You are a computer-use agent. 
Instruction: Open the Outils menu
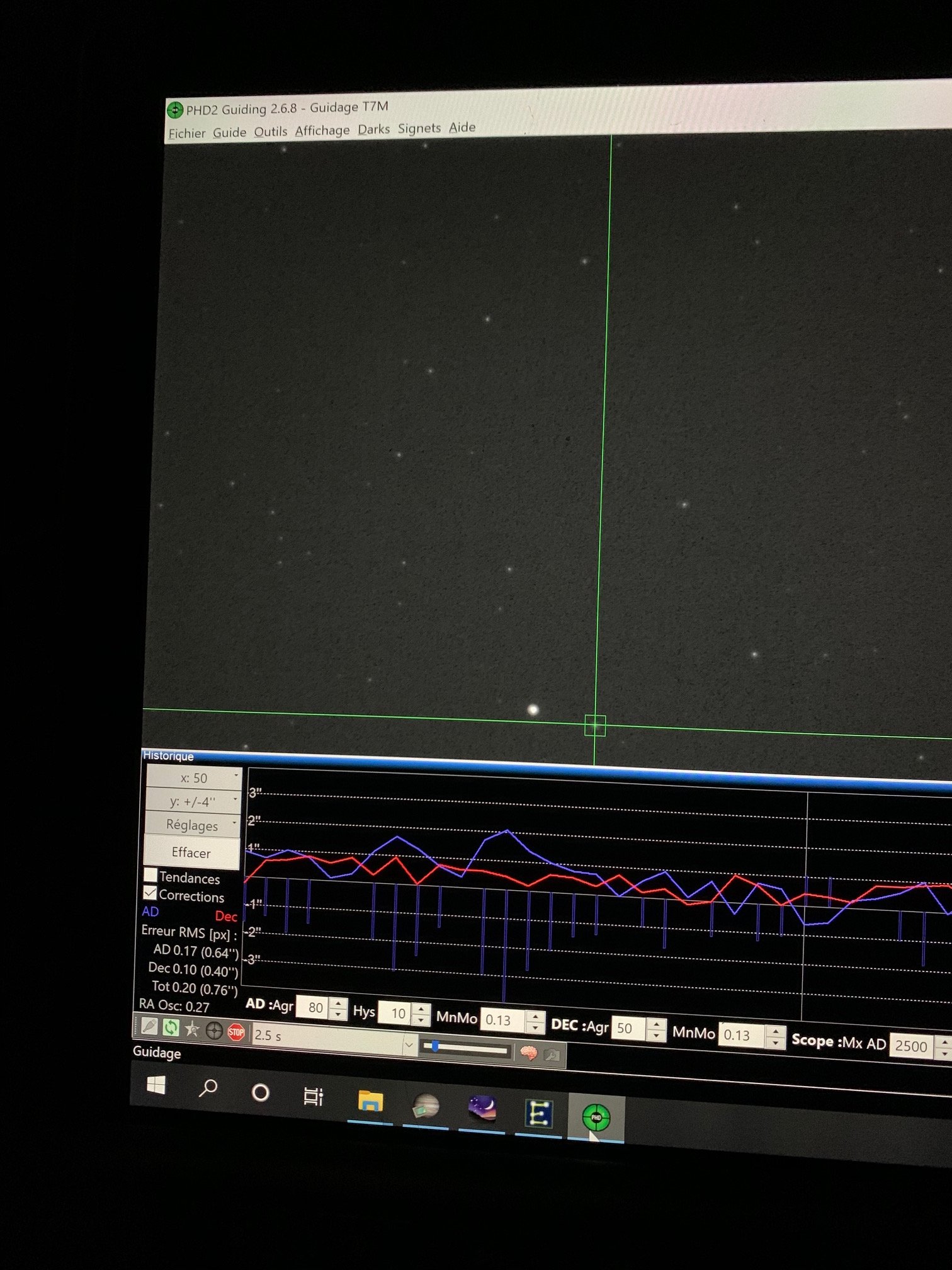click(x=271, y=131)
